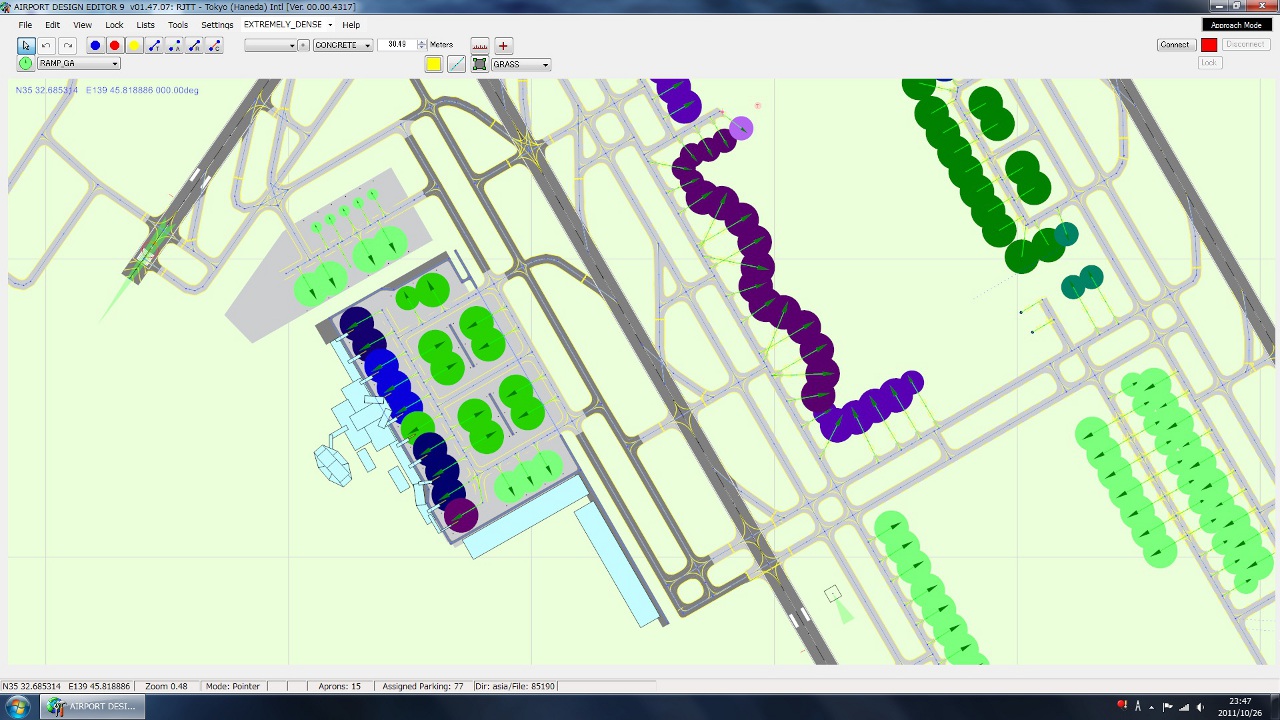This screenshot has height=720, width=1280.
Task: Open the Settings menu
Action: coord(217,24)
